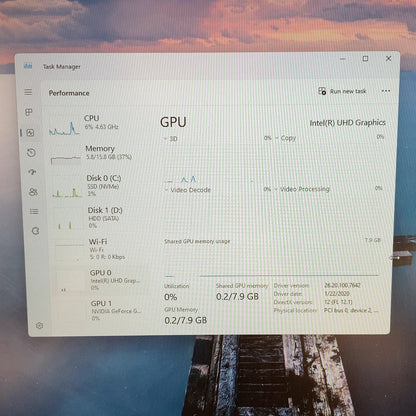Image resolution: width=416 pixels, height=416 pixels.
Task: Open the Copy engine graph dropdown
Action: [286, 138]
